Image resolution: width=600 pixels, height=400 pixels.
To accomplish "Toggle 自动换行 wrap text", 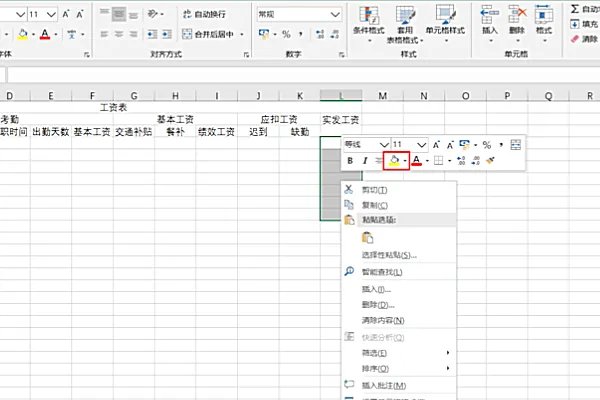I will coord(204,14).
